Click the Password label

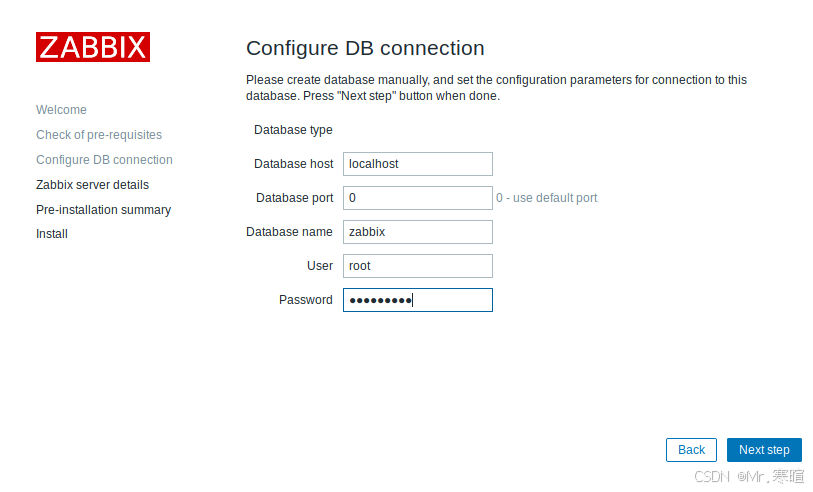click(306, 300)
